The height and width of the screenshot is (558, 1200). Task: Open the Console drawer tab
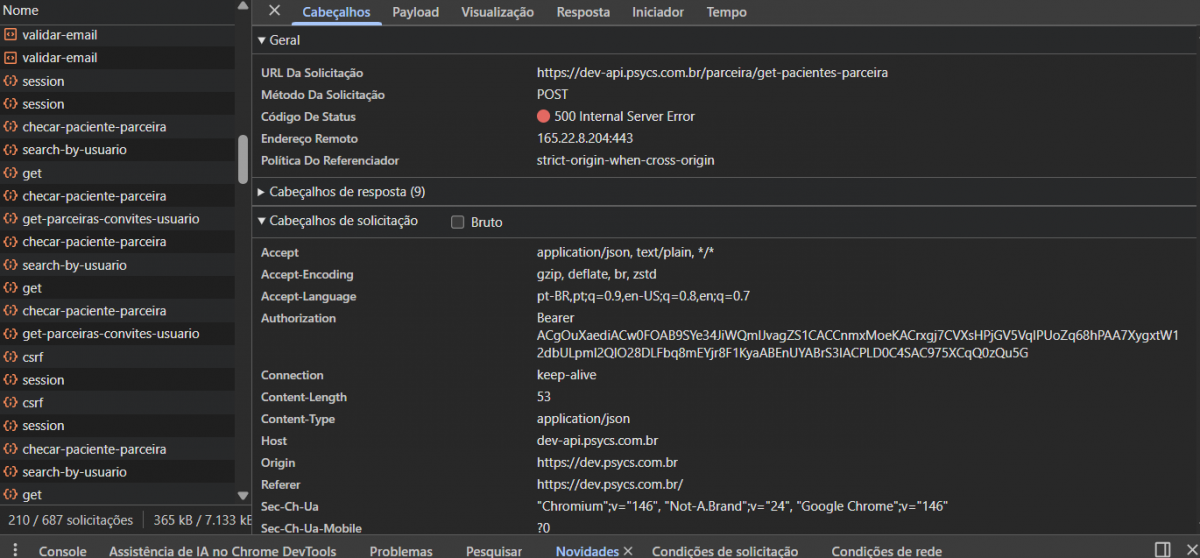(x=62, y=551)
